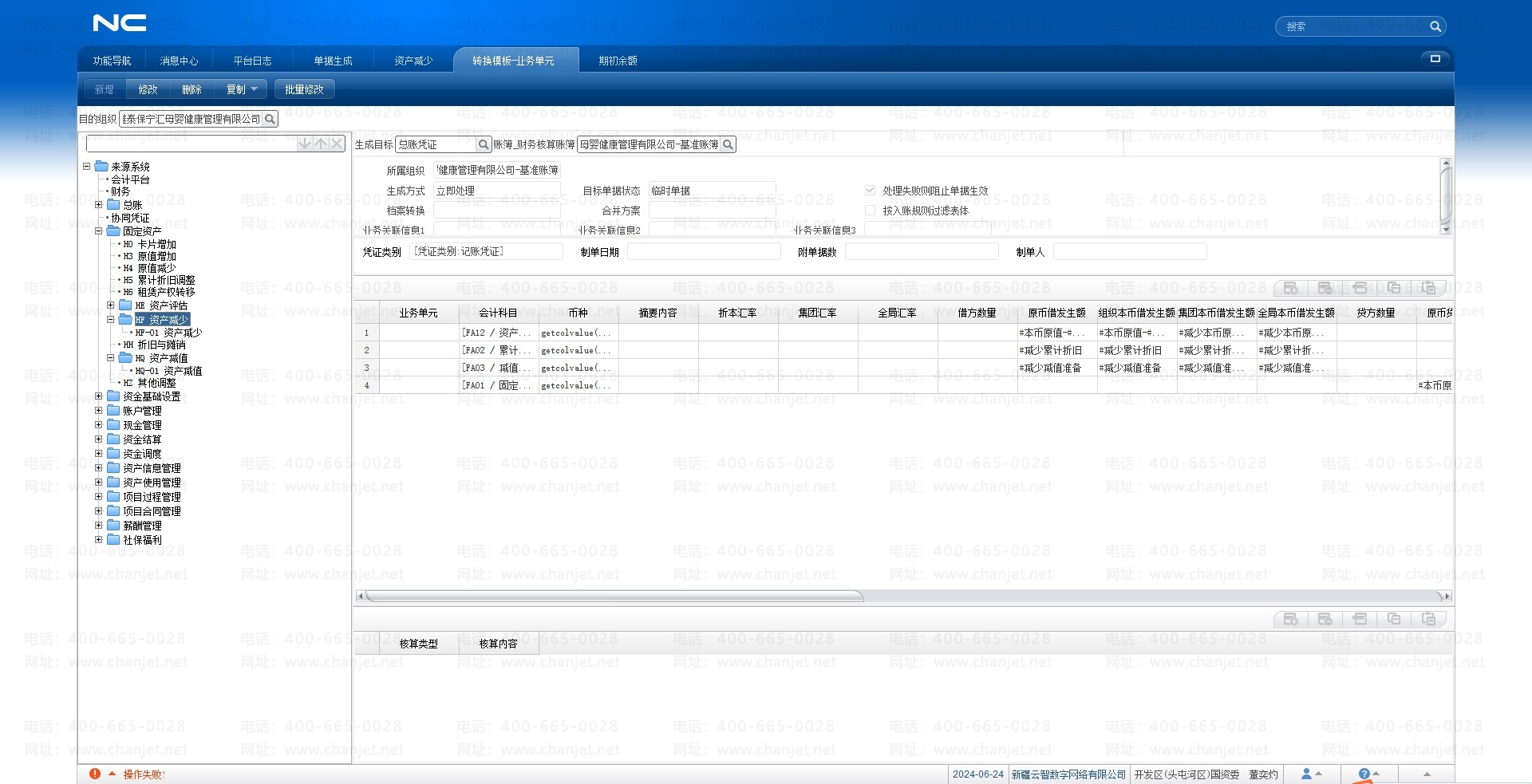The width and height of the screenshot is (1532, 784).
Task: Click delete-row icon above voucher grid
Action: (1325, 288)
